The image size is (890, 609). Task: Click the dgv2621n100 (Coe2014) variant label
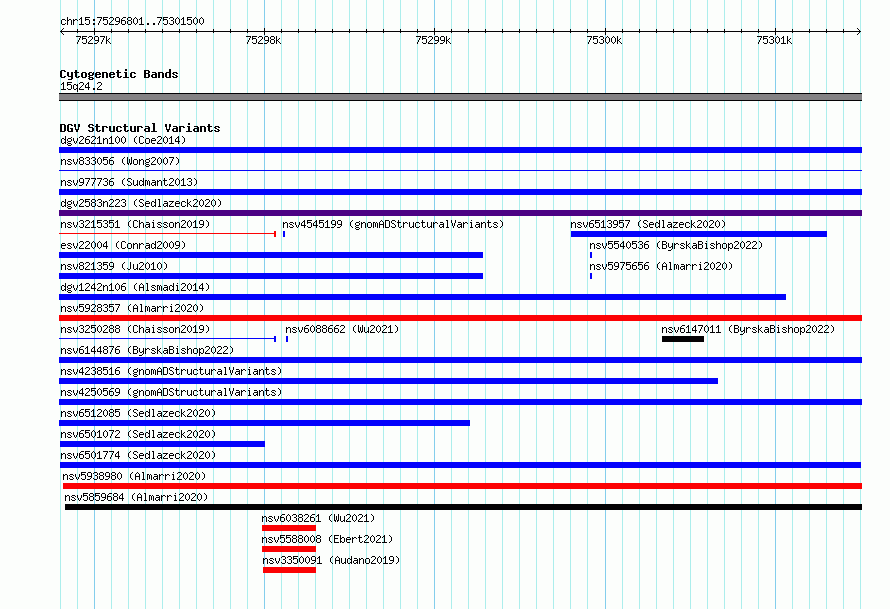[123, 140]
